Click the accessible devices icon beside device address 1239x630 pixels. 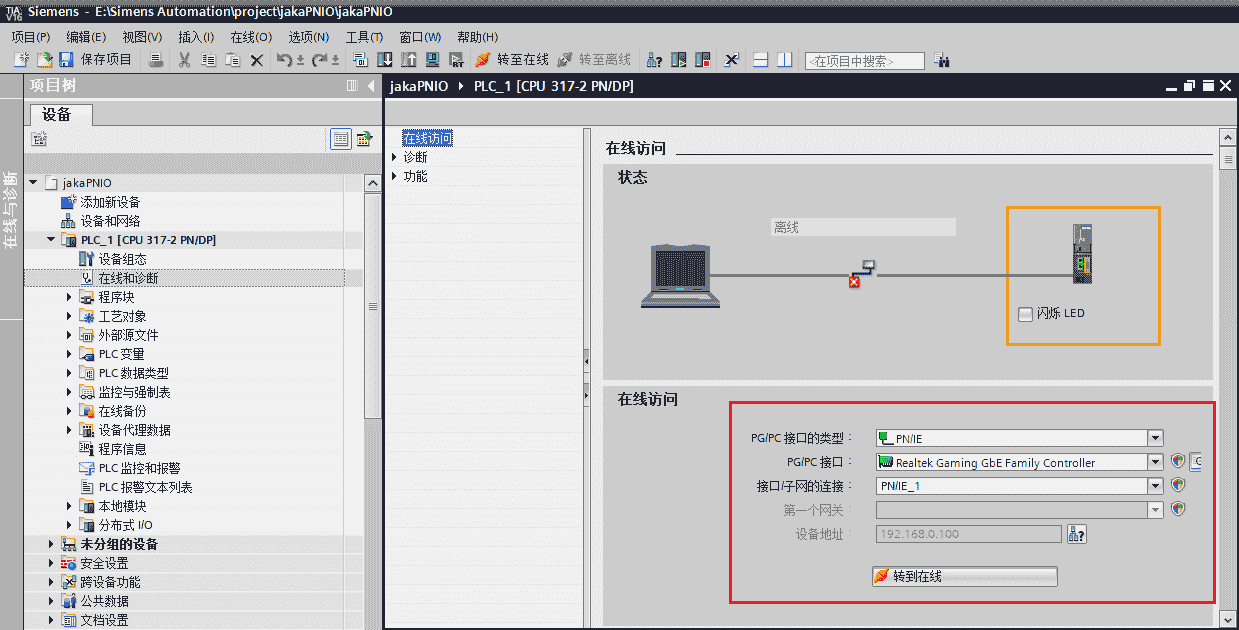(1077, 534)
